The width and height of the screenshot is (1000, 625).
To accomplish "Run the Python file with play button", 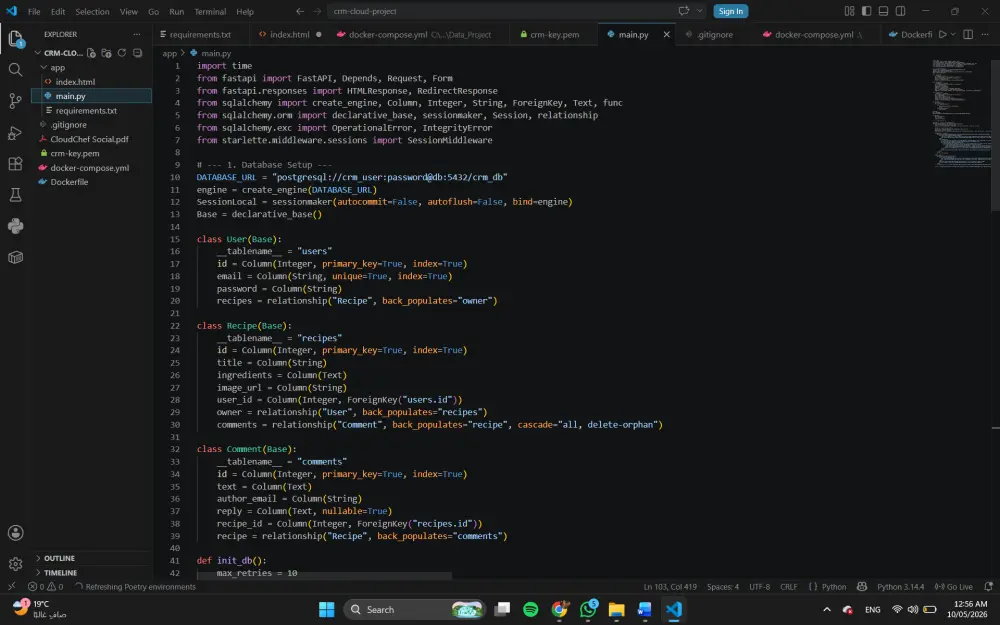I will pos(943,34).
